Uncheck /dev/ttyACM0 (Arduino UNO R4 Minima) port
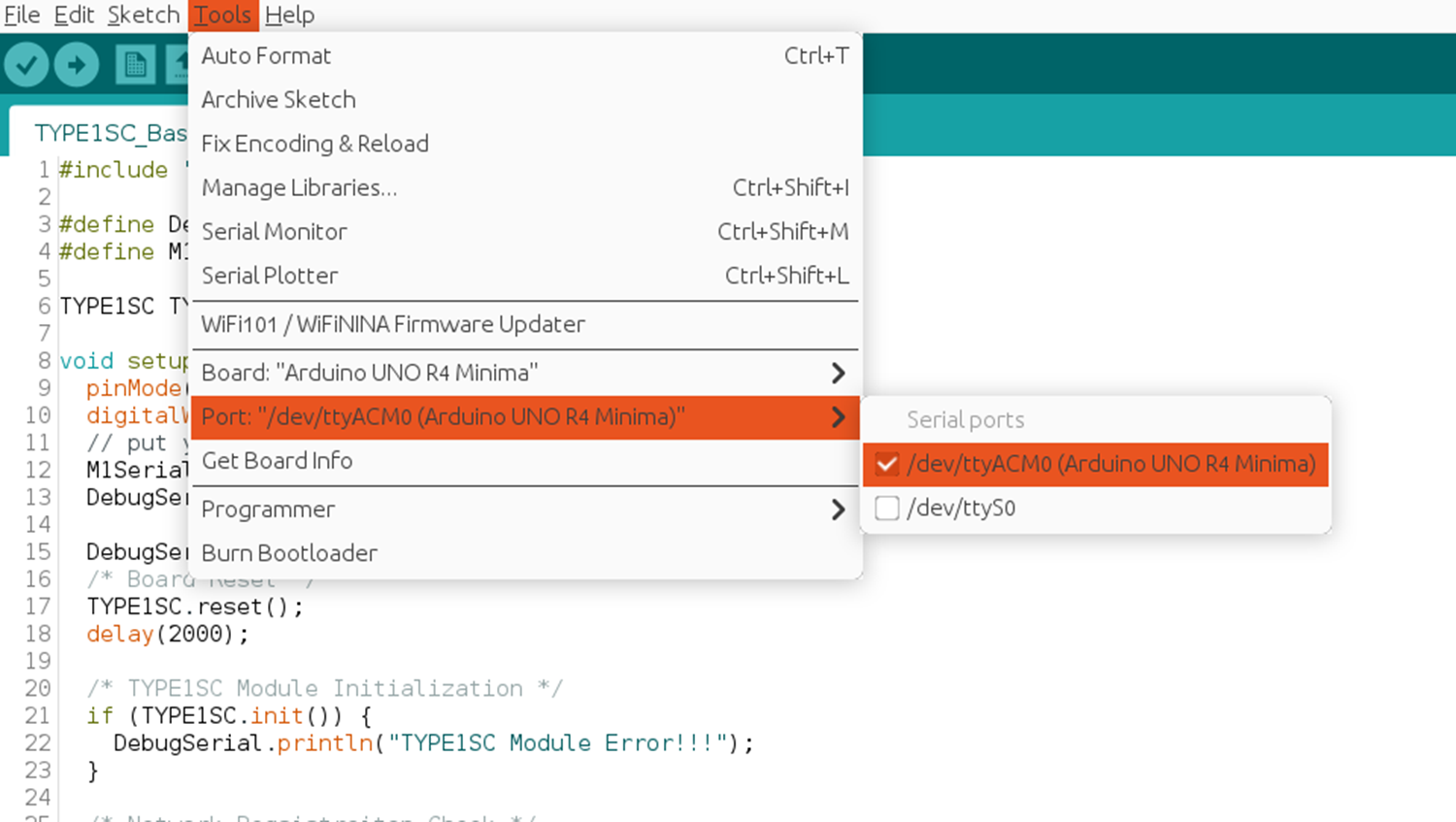The image size is (1456, 822). tap(1095, 464)
